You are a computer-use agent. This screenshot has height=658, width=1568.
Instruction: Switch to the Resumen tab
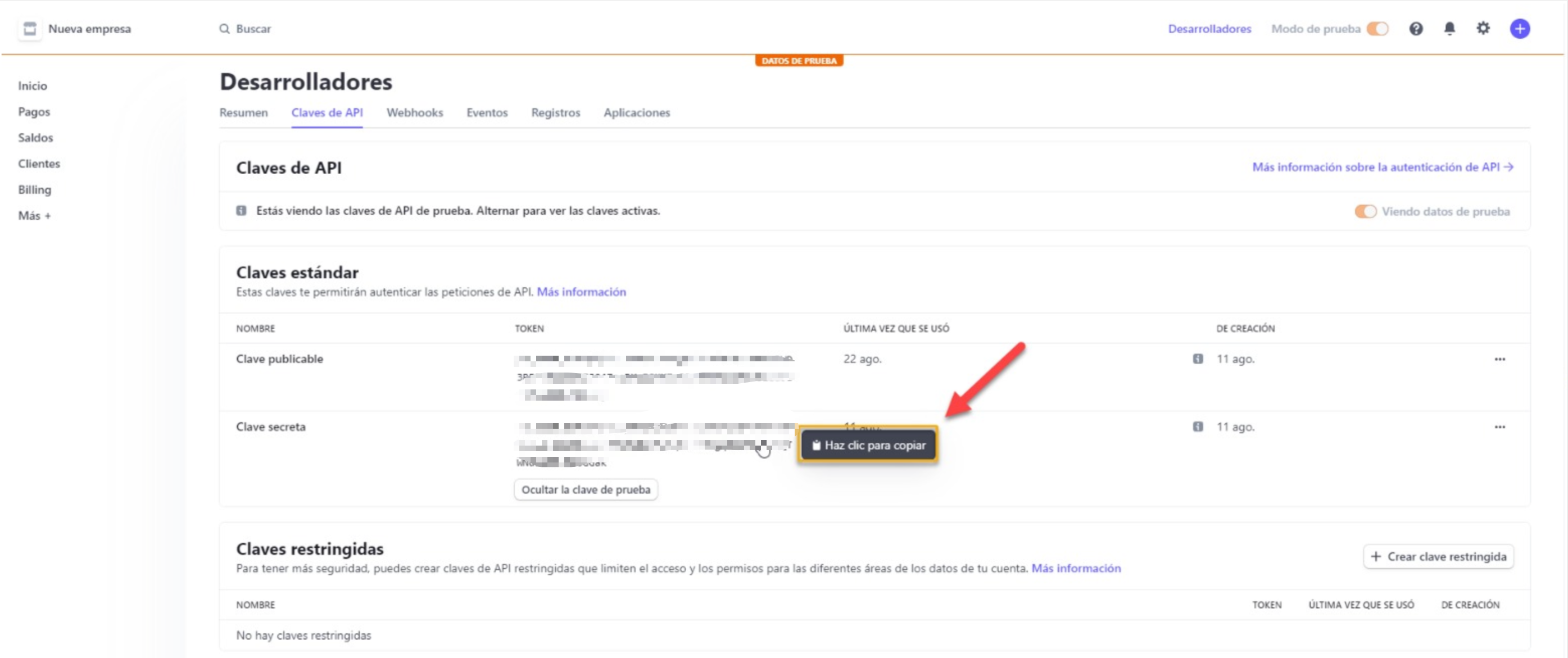243,112
